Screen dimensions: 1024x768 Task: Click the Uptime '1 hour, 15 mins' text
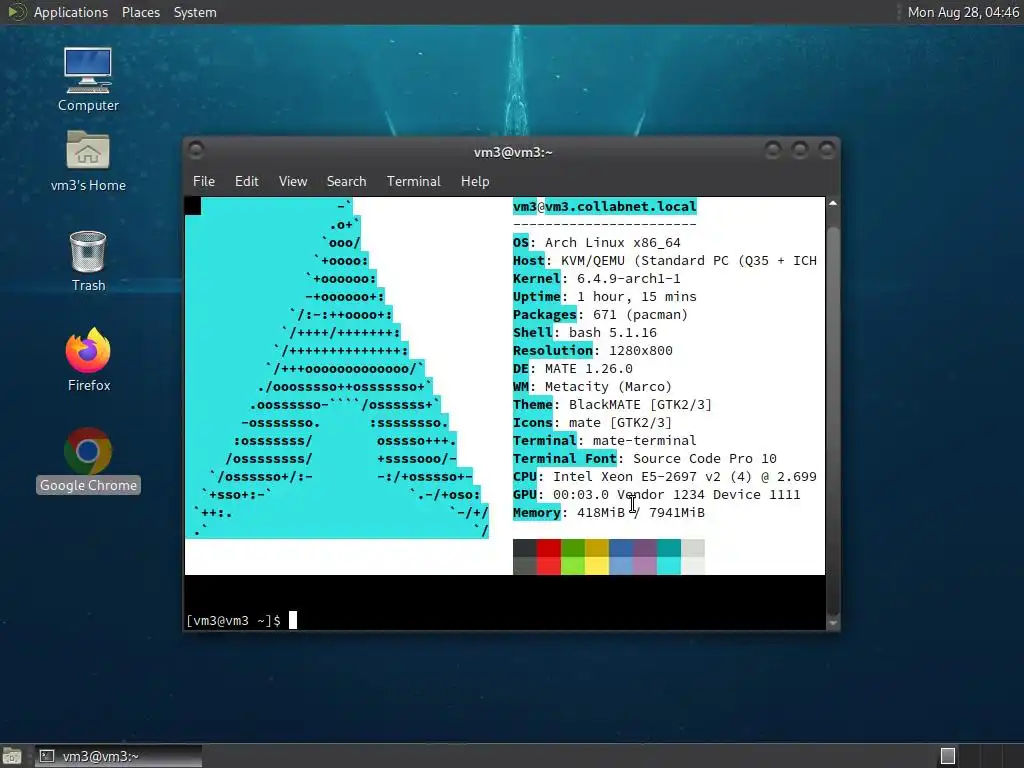[637, 296]
